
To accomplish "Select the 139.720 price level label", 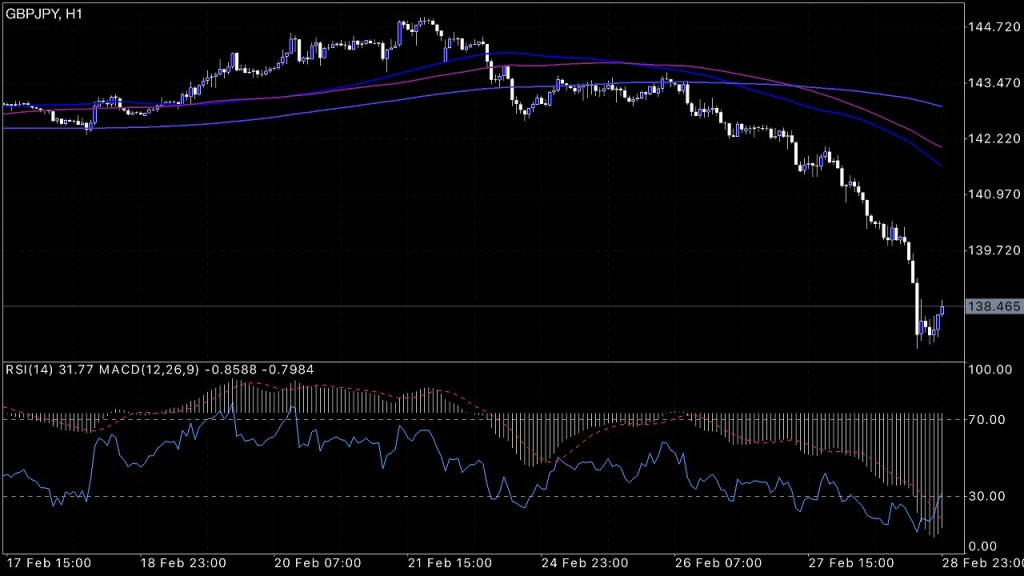I will [x=994, y=251].
